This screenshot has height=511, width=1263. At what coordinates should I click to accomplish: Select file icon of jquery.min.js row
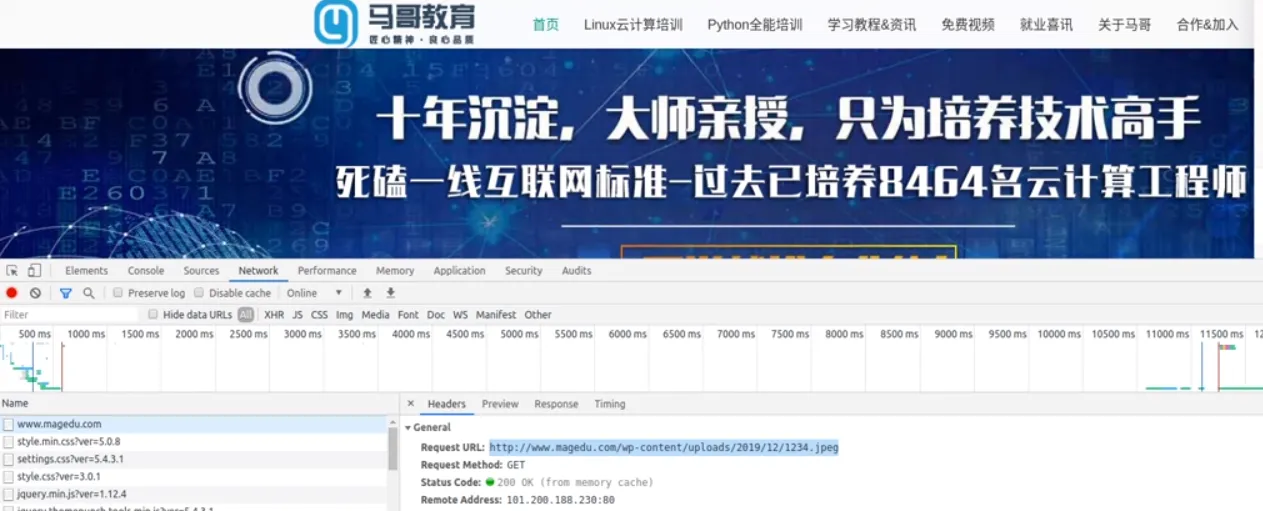point(8,494)
